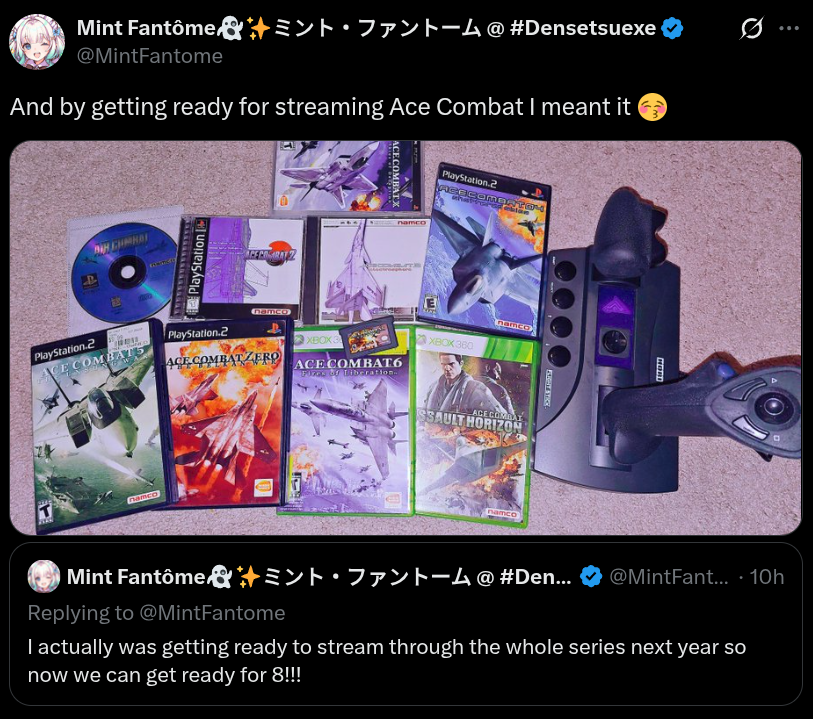Image resolution: width=813 pixels, height=719 pixels.
Task: Click the ghost emoji in top display name
Action: click(230, 28)
